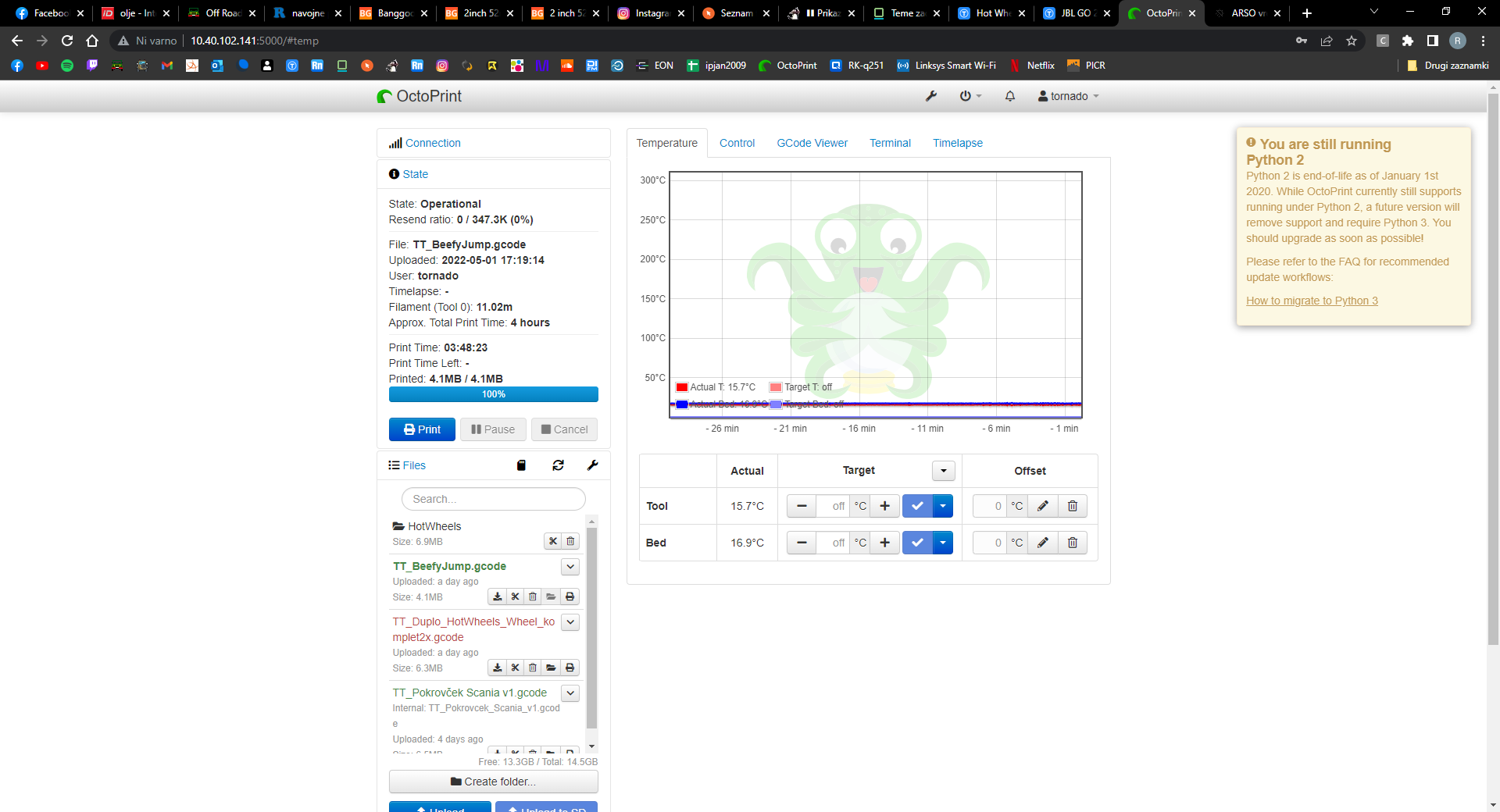The width and height of the screenshot is (1500, 812).
Task: Expand TT_BeefyJump.gcode details chevron
Action: (570, 567)
